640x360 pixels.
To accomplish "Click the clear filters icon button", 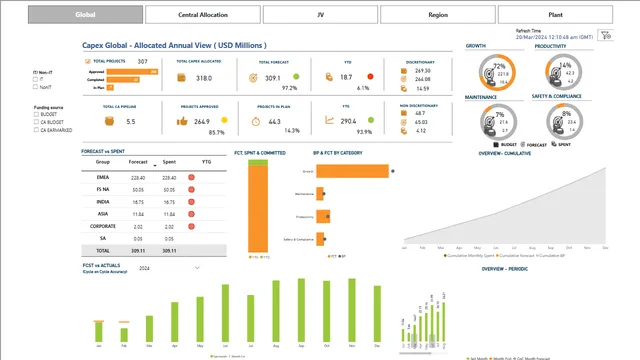I will click(x=606, y=36).
